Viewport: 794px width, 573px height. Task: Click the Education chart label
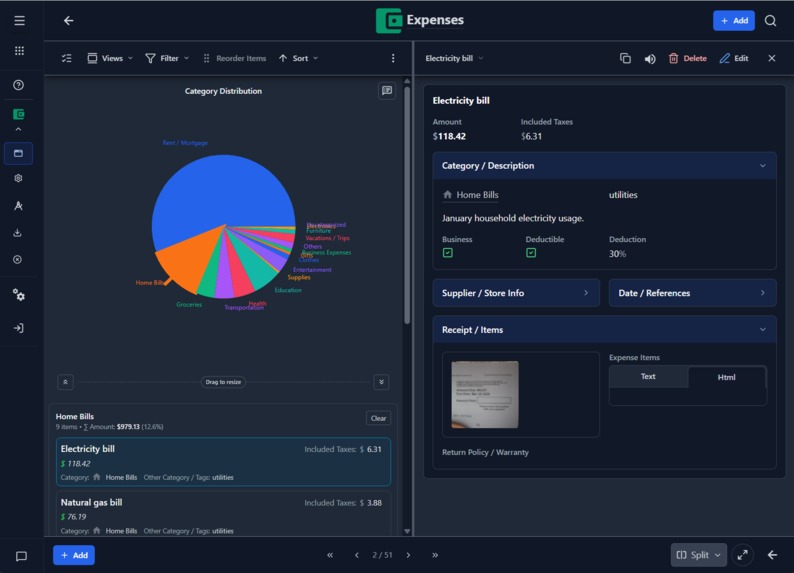(288, 290)
